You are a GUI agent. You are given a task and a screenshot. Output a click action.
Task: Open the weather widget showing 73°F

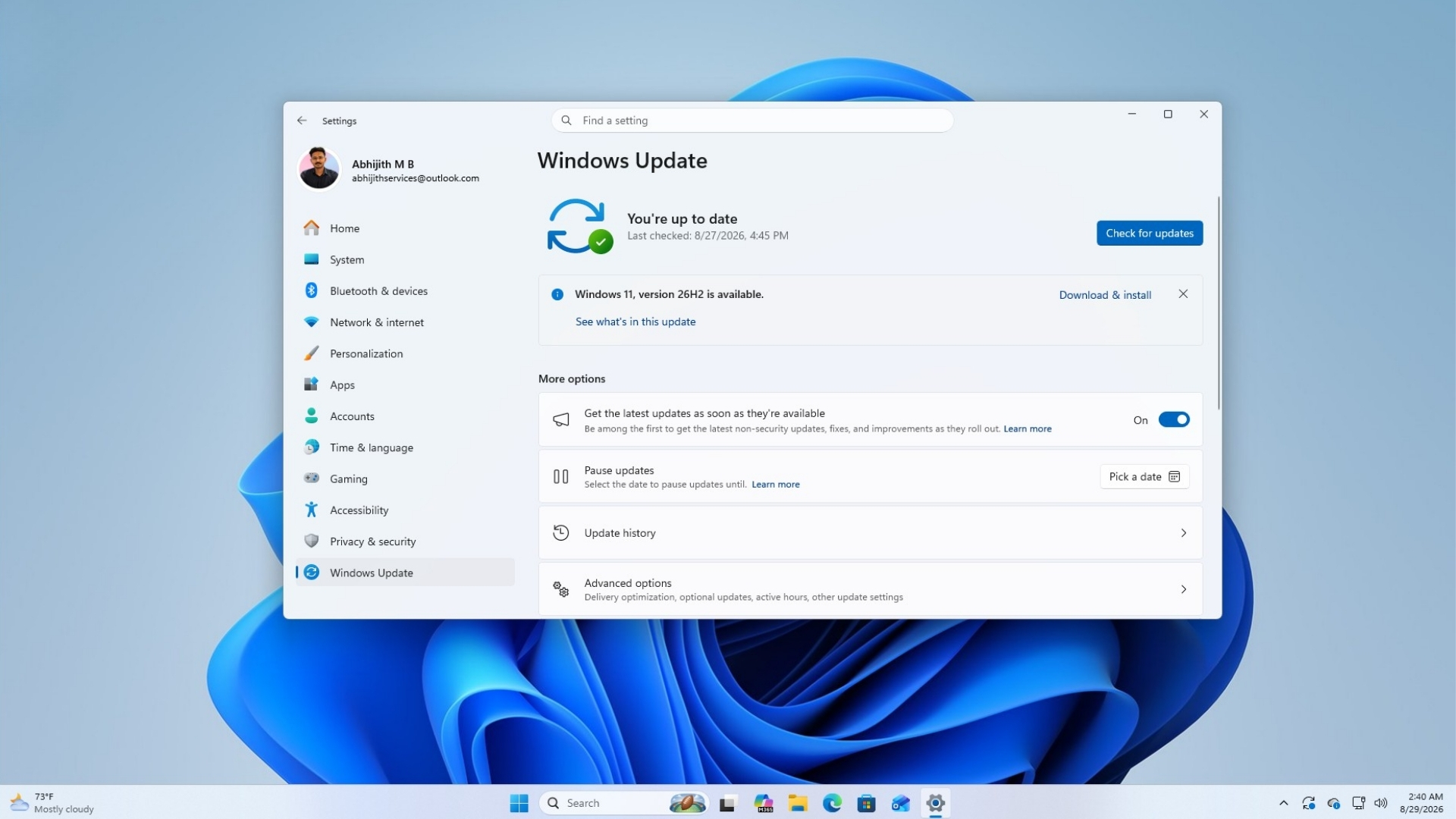pos(53,803)
